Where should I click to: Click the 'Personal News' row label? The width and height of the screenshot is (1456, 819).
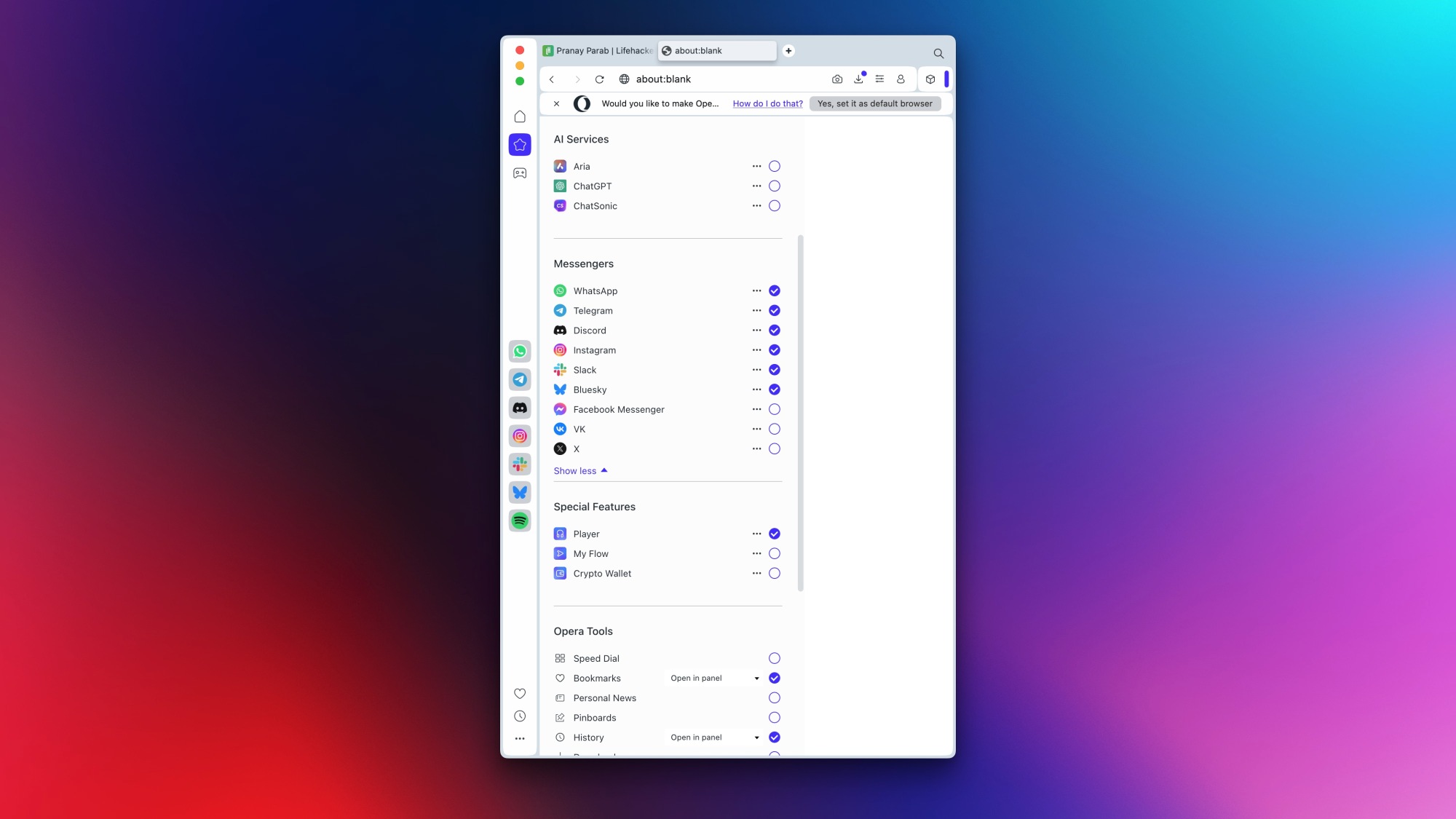tap(604, 698)
